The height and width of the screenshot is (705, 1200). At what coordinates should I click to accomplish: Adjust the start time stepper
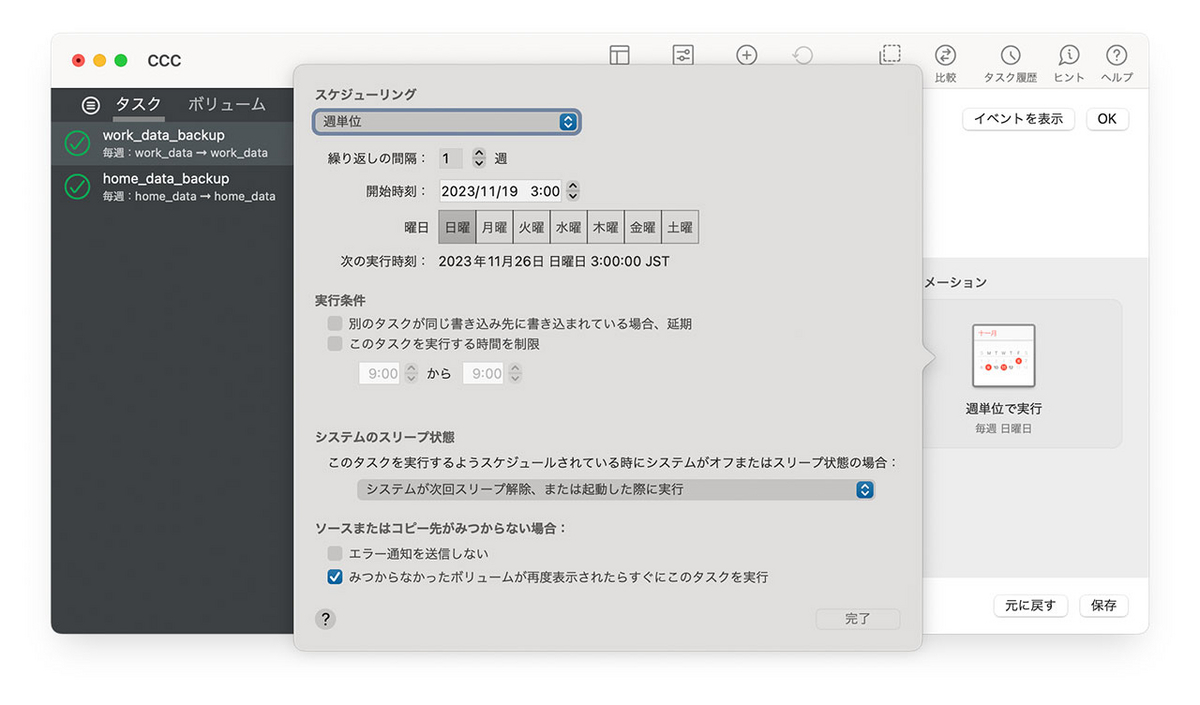[573, 190]
